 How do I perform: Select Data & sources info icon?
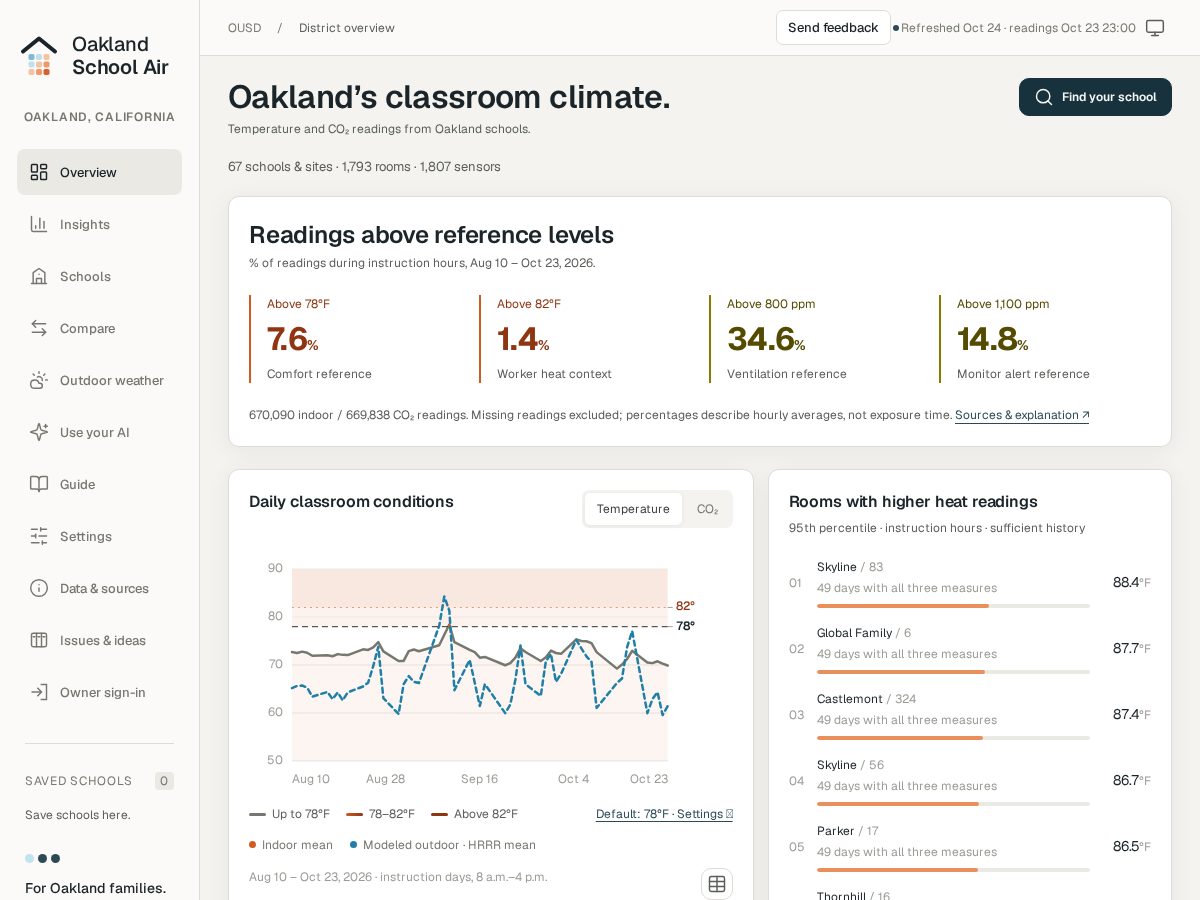click(x=39, y=588)
